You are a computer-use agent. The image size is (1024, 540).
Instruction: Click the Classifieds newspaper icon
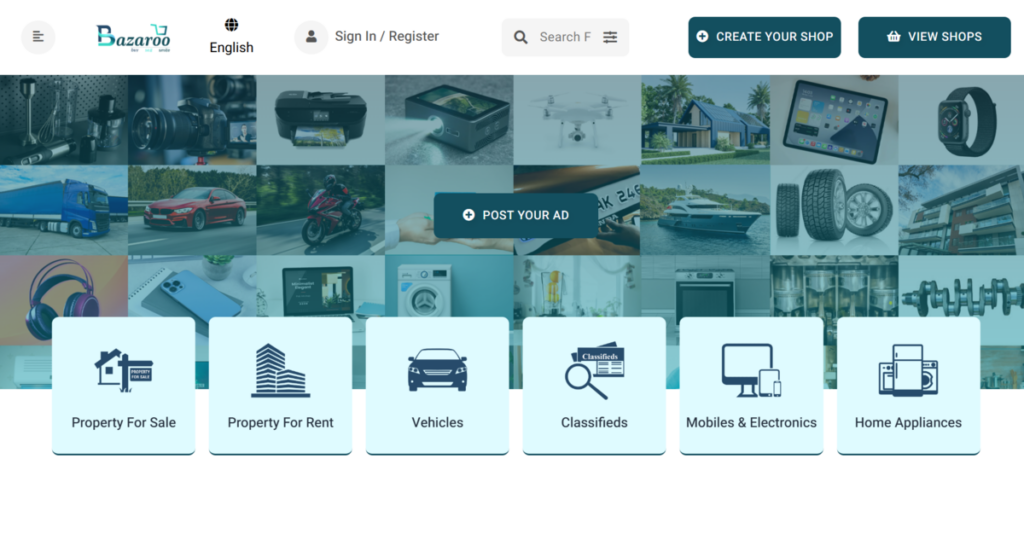[594, 372]
